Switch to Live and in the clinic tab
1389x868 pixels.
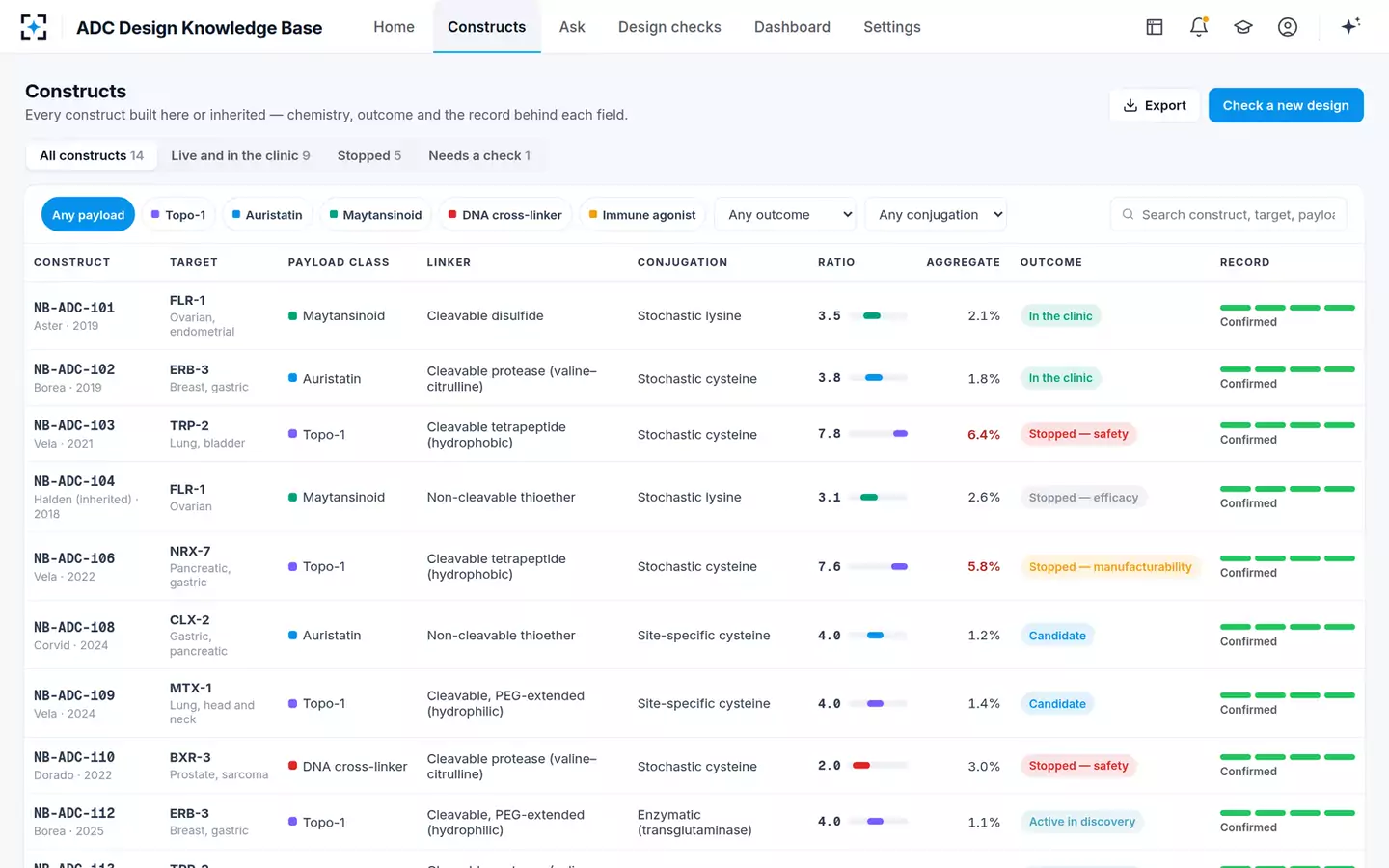[240, 155]
